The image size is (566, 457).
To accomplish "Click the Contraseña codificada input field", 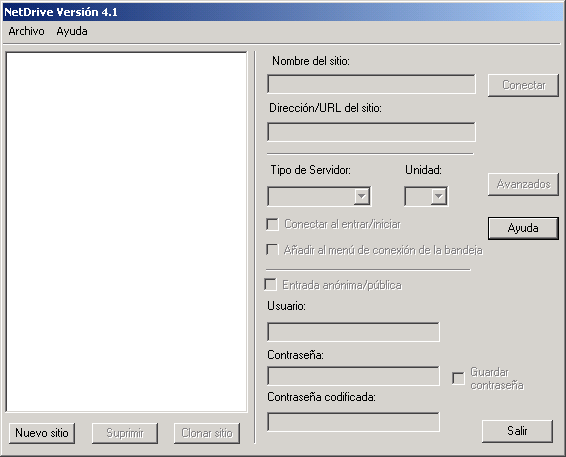I will point(353,422).
